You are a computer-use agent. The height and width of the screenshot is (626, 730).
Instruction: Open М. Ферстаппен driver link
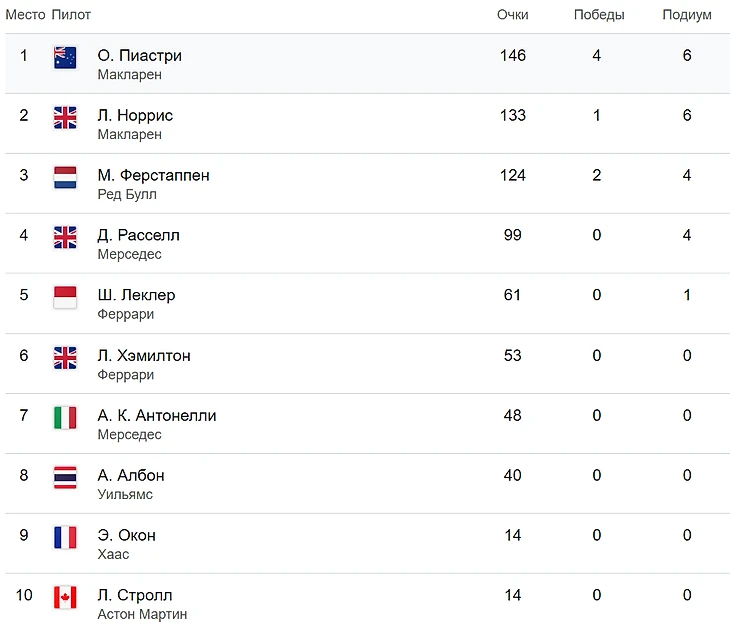153,176
